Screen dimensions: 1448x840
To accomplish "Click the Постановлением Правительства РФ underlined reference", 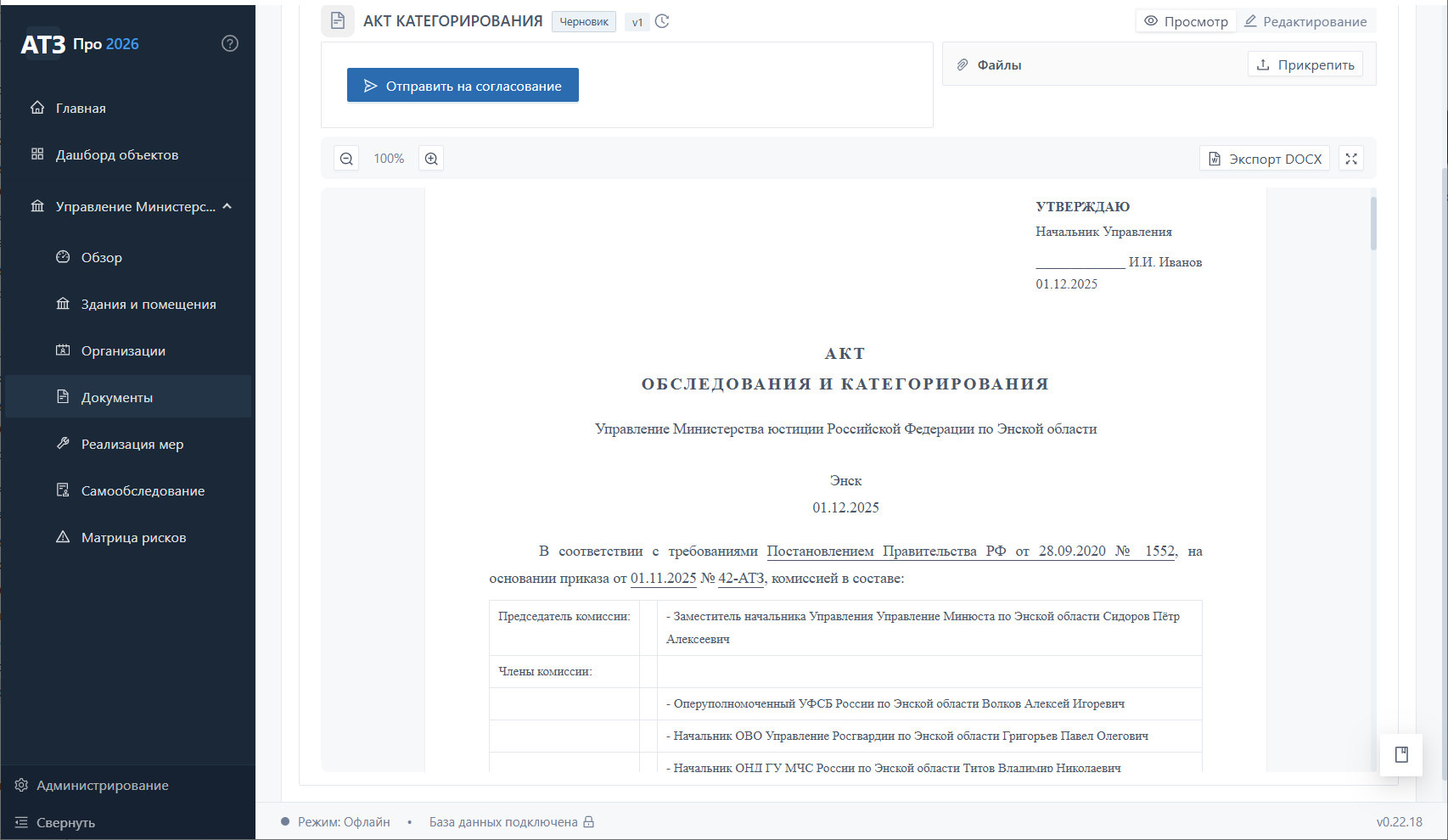I will (971, 551).
